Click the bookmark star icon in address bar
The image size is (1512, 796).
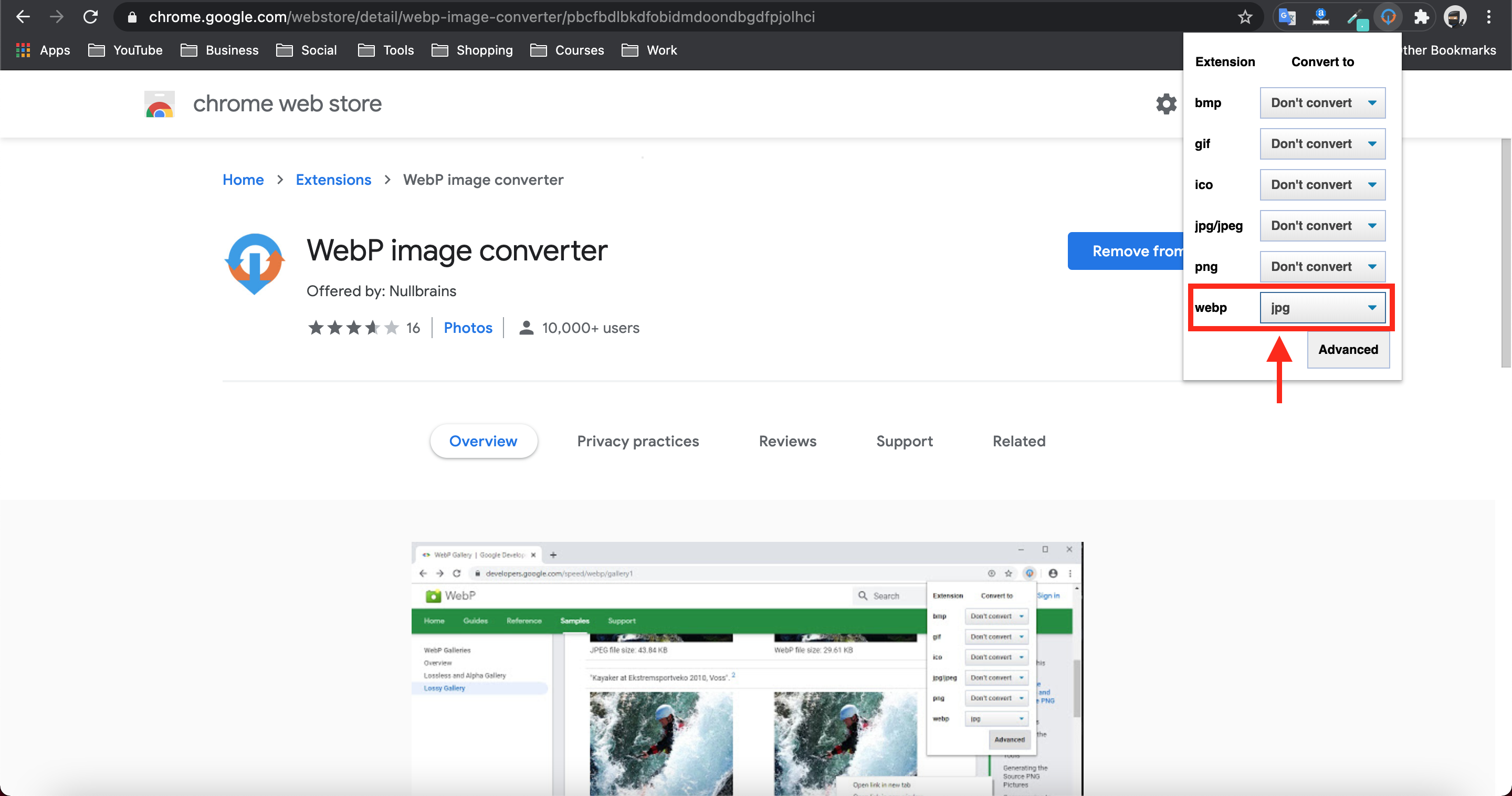pyautogui.click(x=1244, y=17)
